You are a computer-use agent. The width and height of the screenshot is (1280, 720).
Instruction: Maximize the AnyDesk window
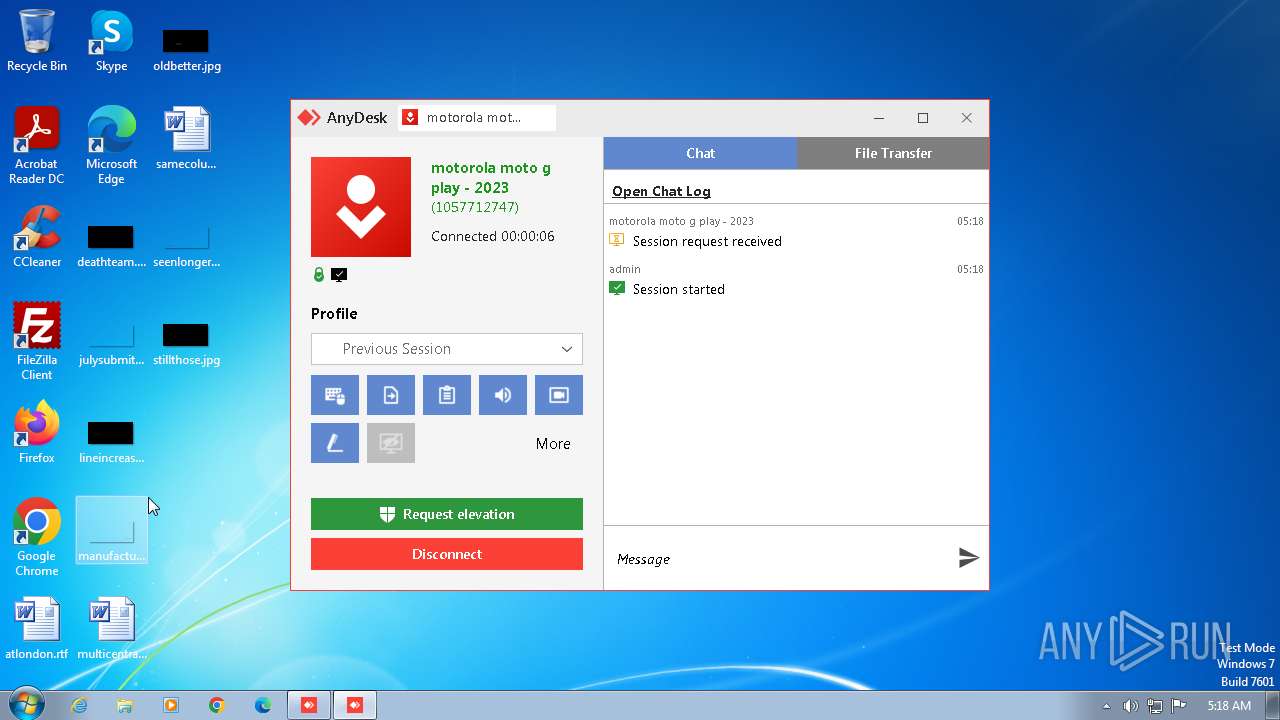pos(923,118)
